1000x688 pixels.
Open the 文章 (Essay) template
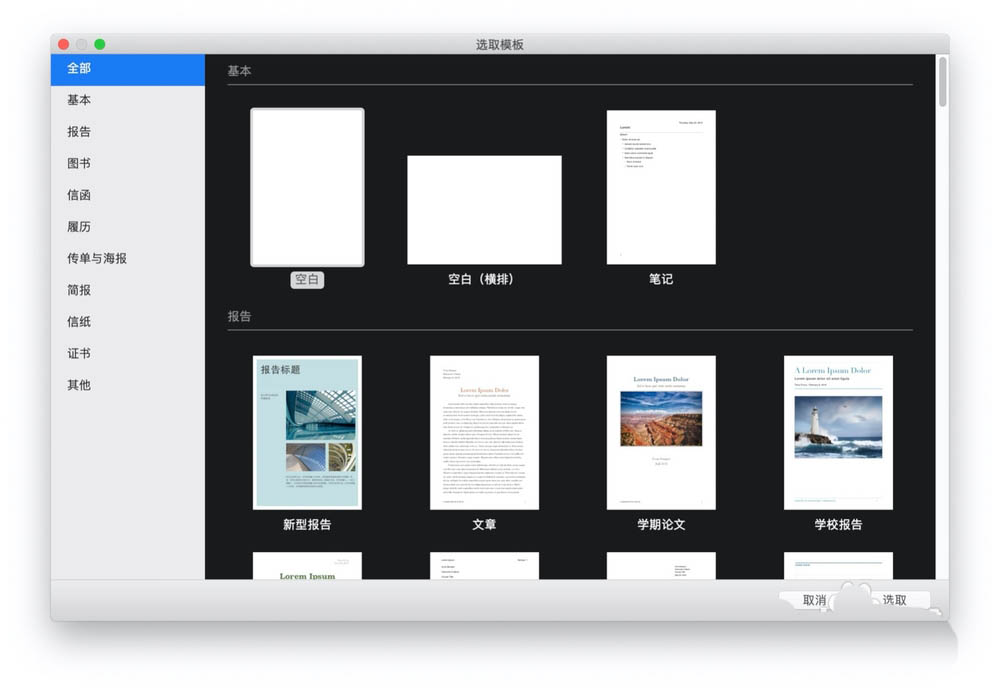point(484,432)
